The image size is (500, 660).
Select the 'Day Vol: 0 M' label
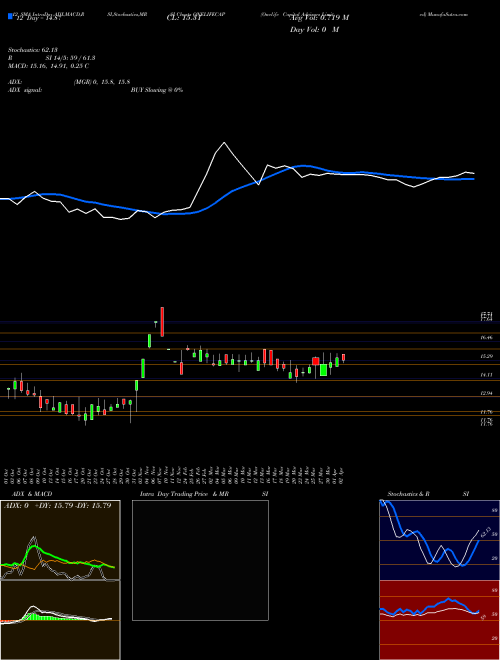point(314,30)
